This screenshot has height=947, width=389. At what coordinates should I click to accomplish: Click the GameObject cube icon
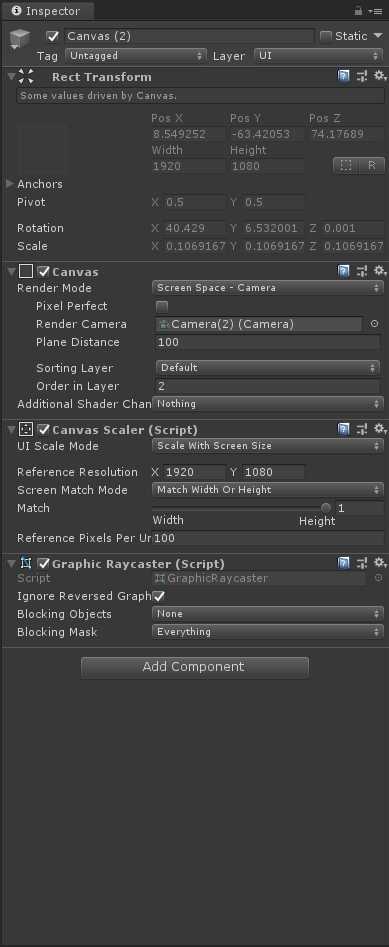click(20, 40)
